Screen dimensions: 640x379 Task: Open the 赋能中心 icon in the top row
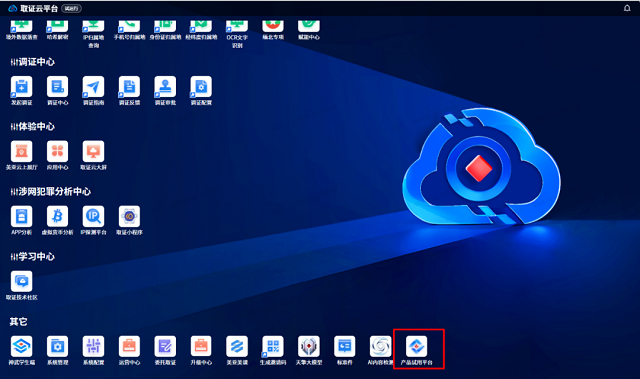click(x=309, y=26)
